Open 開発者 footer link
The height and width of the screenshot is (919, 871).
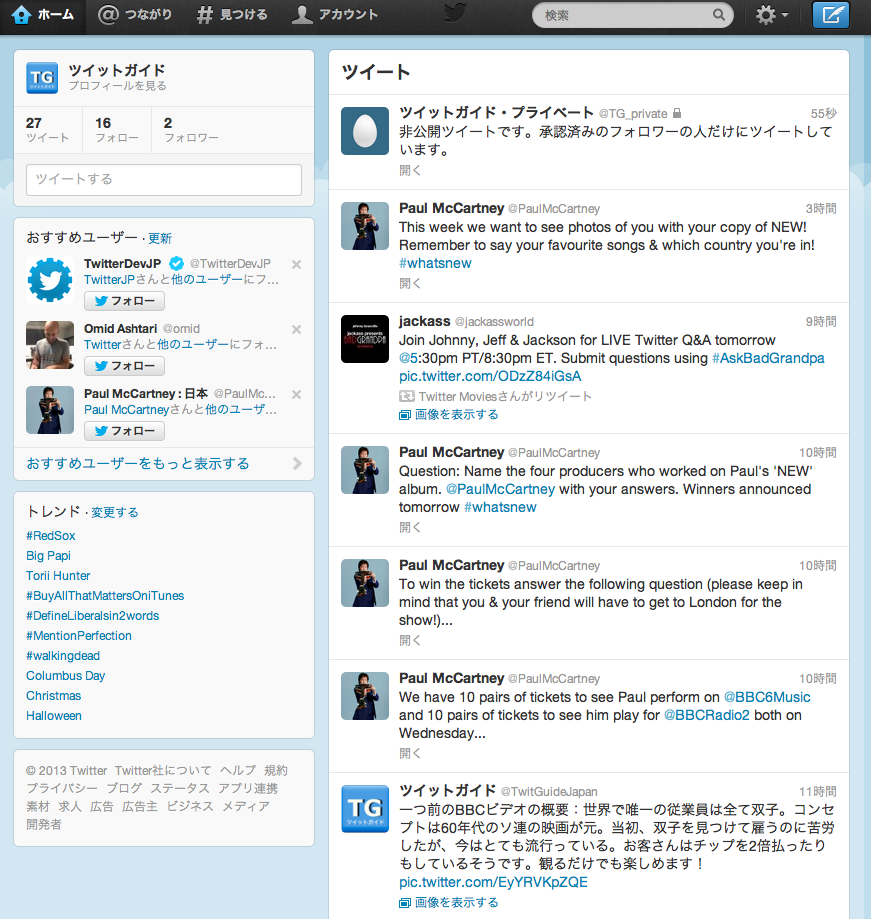pos(43,825)
